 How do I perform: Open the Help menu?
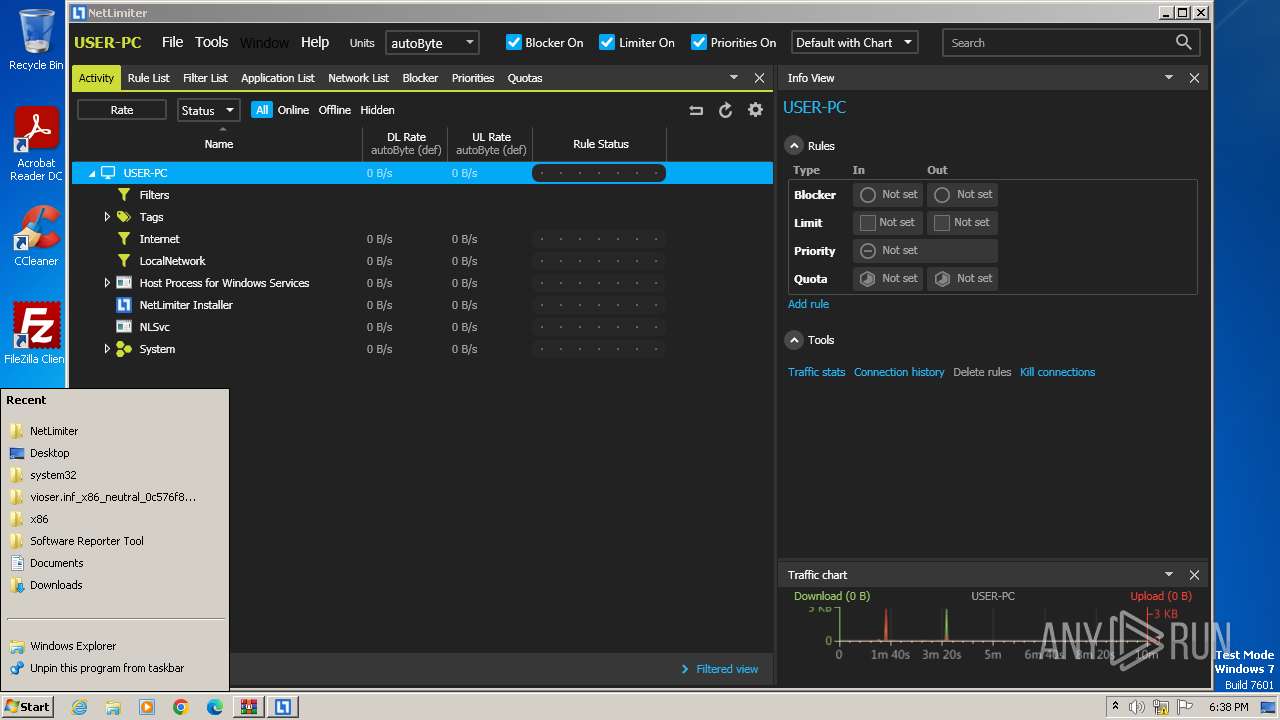pyautogui.click(x=315, y=42)
